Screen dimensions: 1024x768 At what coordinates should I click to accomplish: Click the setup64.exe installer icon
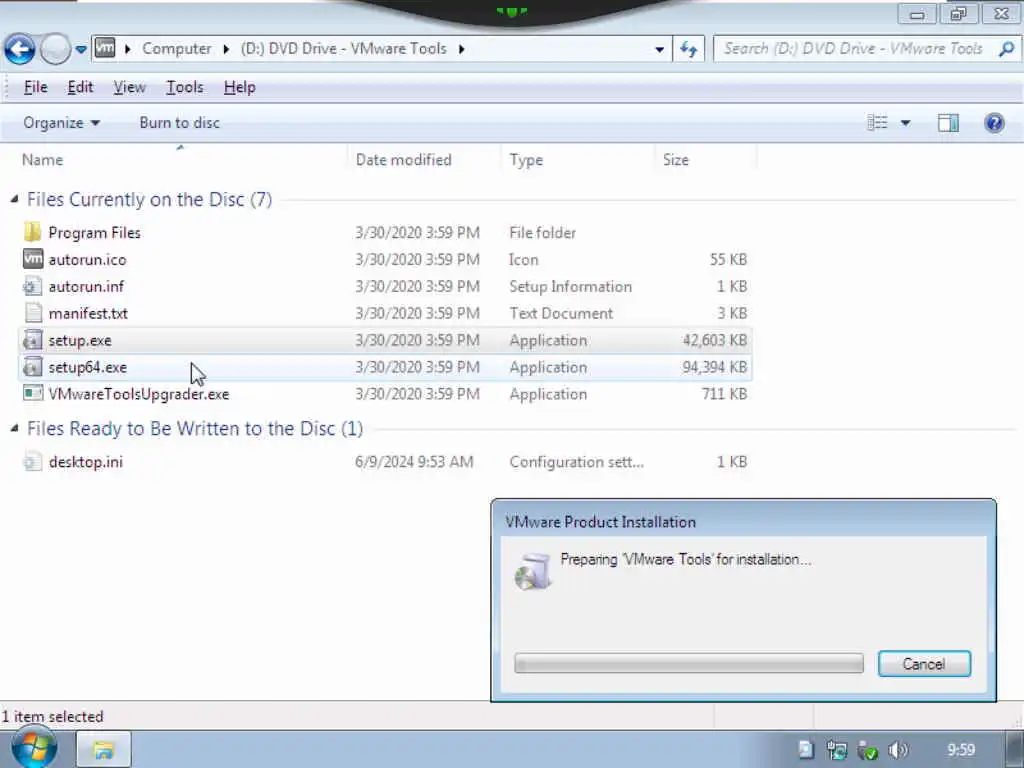pos(32,367)
